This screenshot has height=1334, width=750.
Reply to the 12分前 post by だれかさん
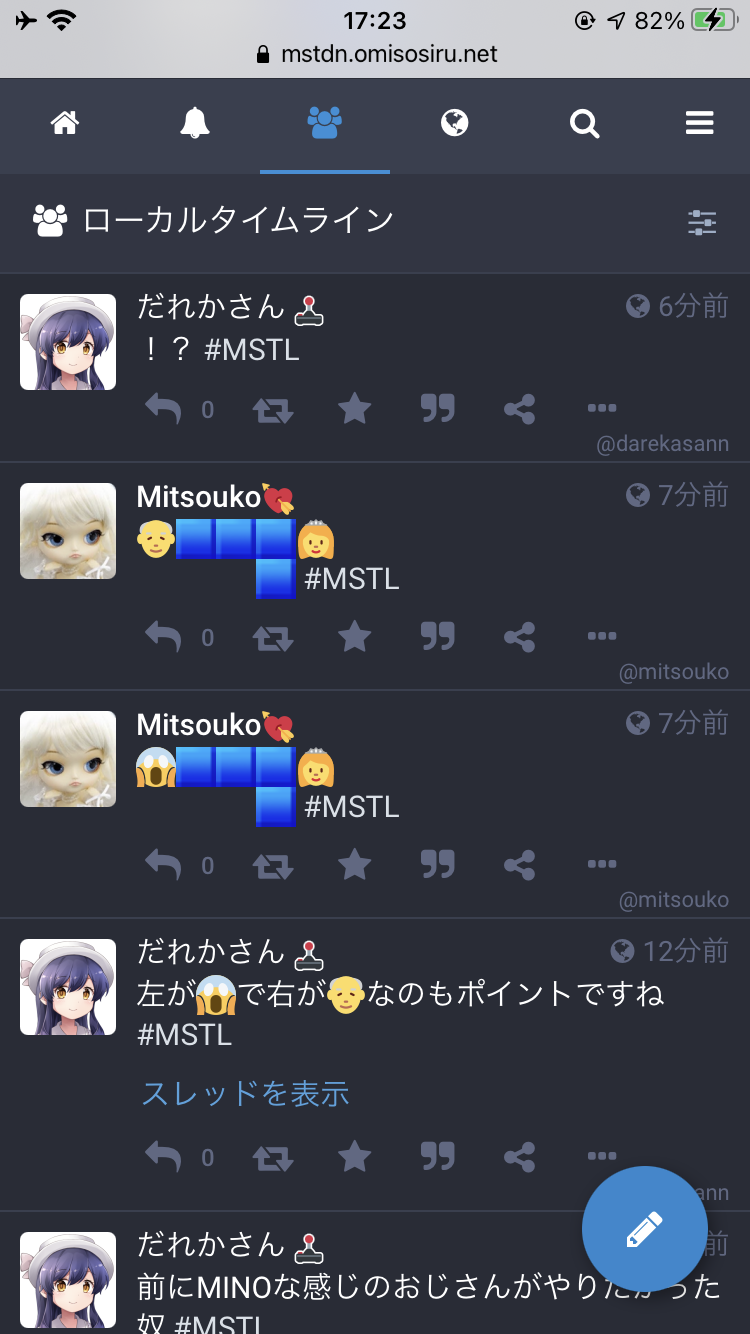coord(163,1157)
